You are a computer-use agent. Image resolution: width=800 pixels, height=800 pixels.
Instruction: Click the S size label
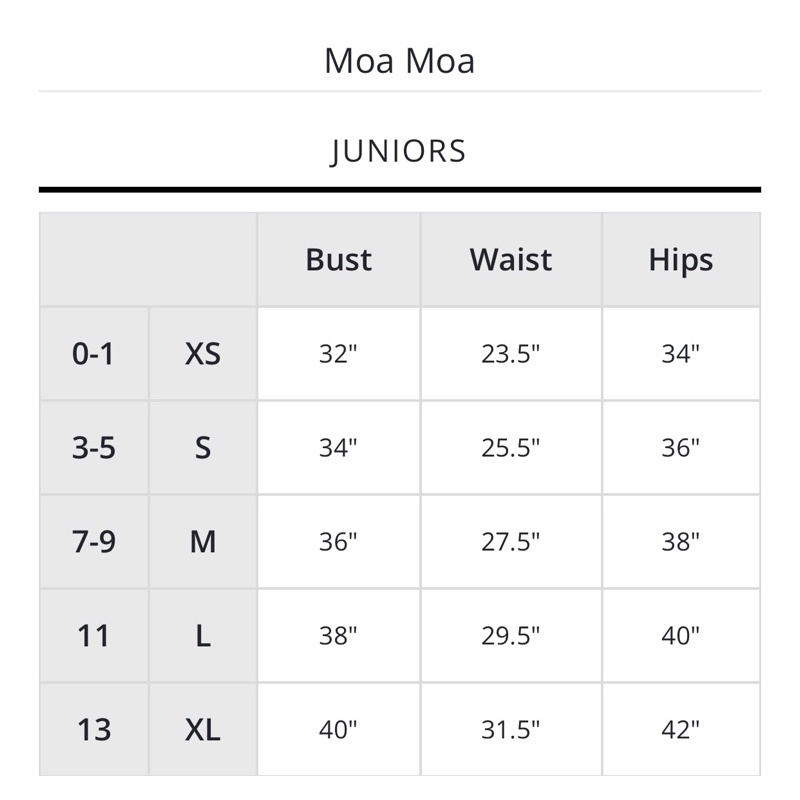203,448
